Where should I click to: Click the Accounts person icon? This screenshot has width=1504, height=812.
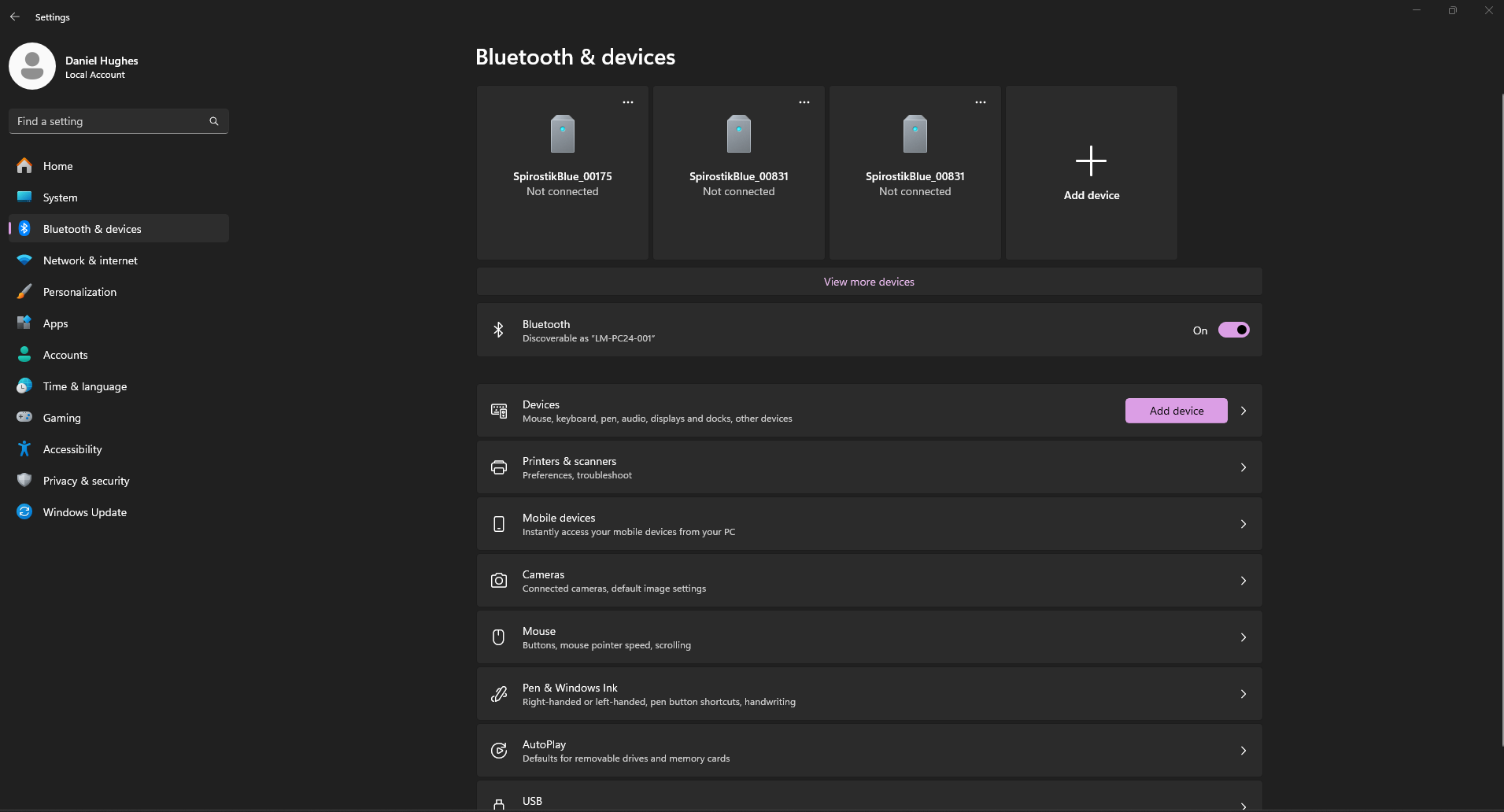click(24, 354)
